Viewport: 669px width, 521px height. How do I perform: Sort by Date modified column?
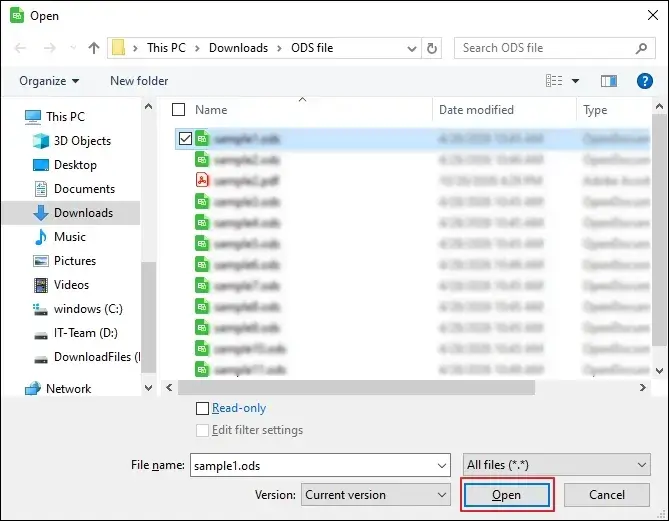[476, 110]
